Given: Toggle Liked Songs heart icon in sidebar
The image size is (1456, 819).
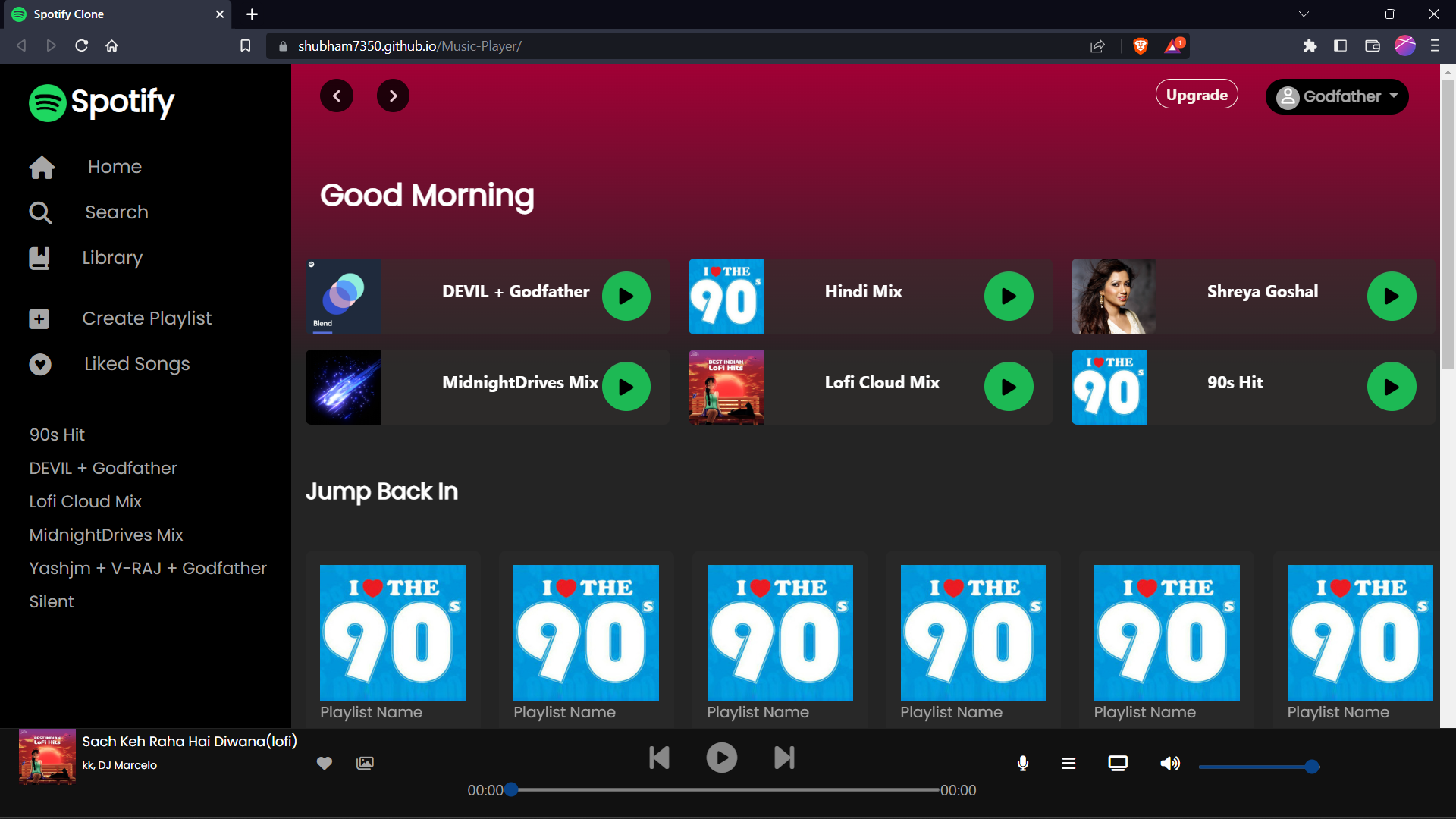Looking at the screenshot, I should pos(40,365).
